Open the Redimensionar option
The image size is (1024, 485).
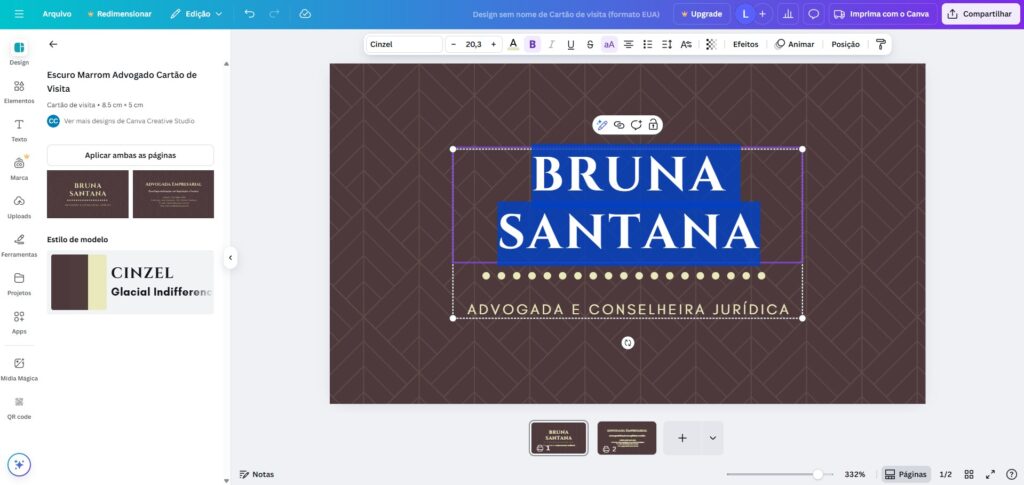point(119,14)
